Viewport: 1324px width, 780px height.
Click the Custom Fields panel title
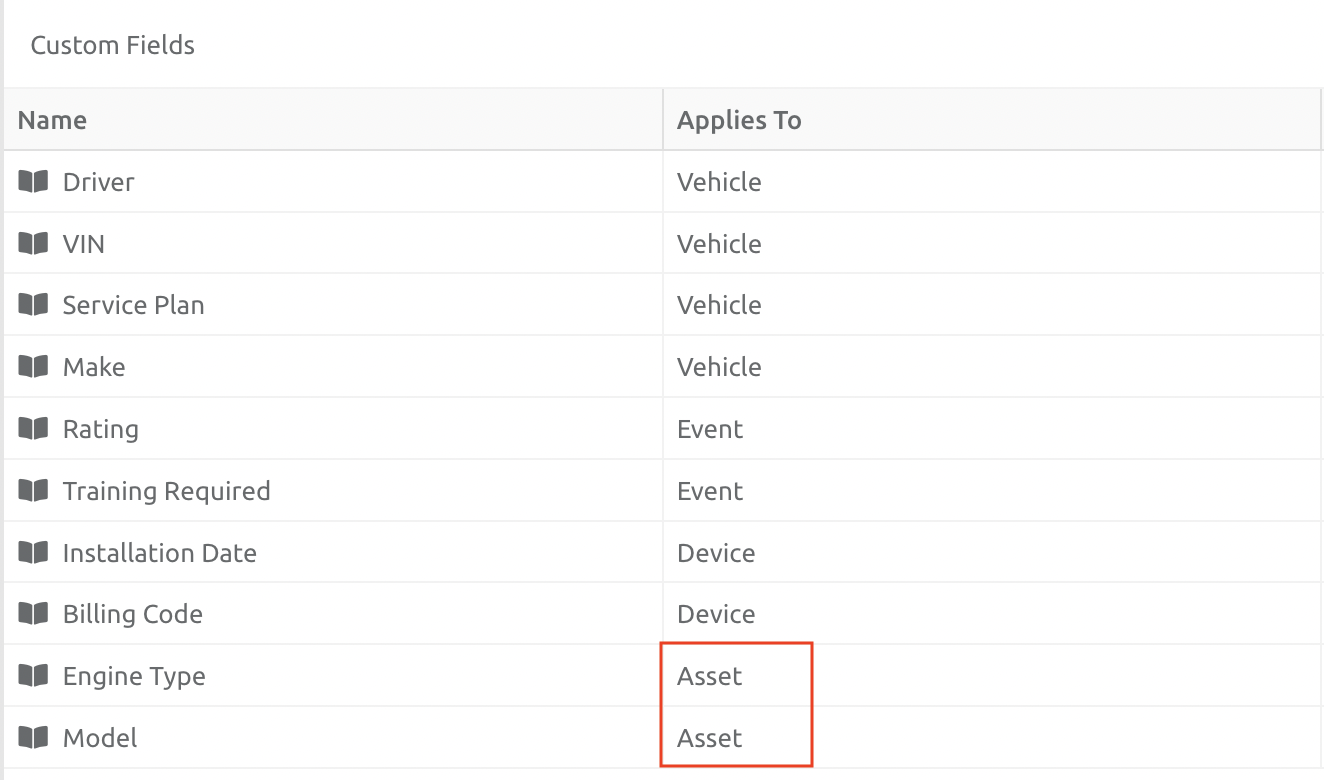tap(112, 45)
